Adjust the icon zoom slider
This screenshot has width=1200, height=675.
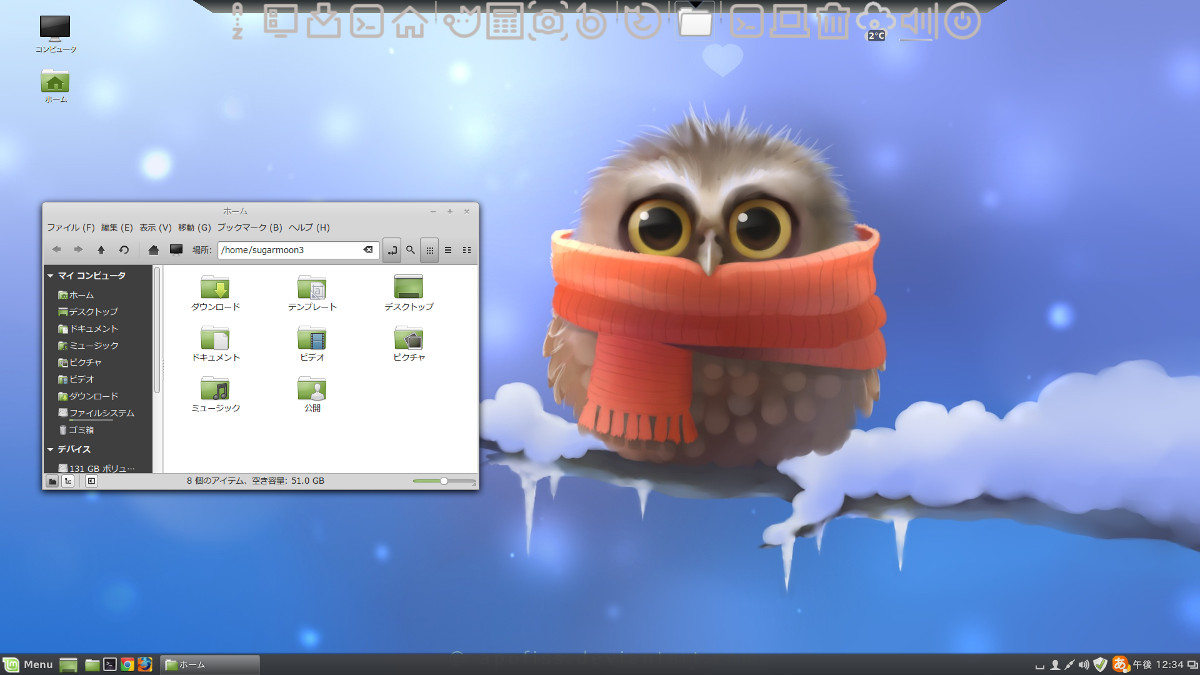[x=444, y=481]
